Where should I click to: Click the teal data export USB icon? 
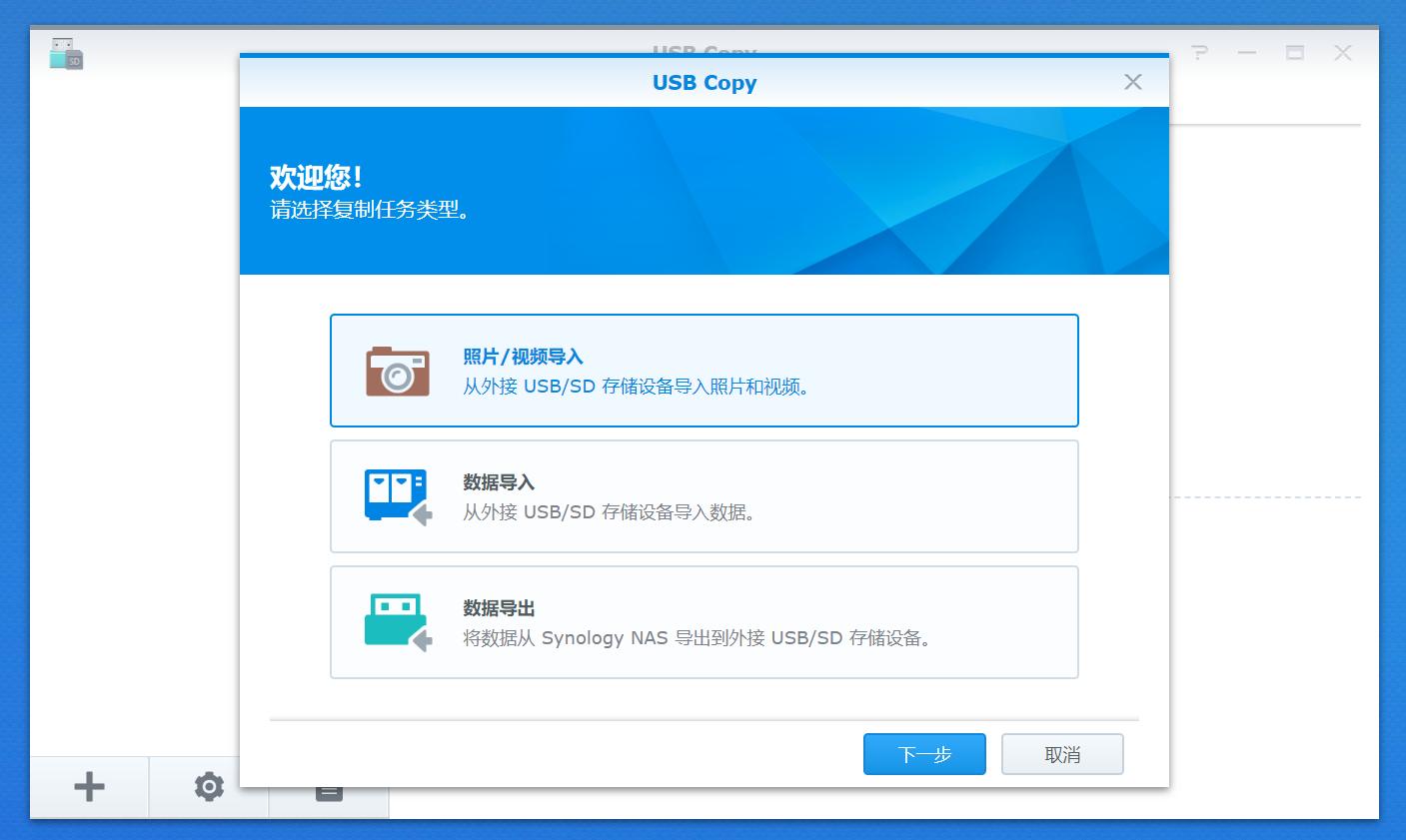pyautogui.click(x=397, y=622)
